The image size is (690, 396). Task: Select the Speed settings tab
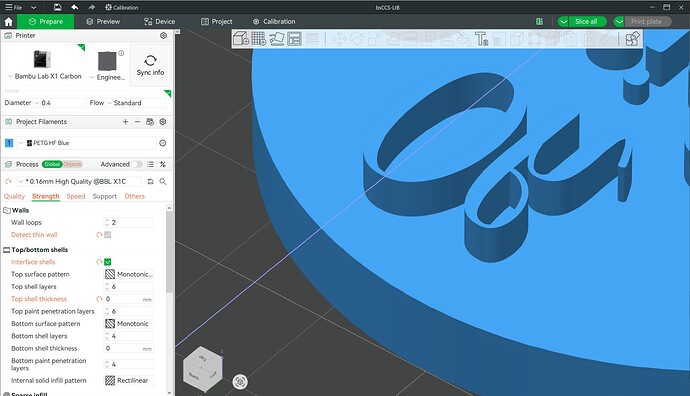coord(76,196)
